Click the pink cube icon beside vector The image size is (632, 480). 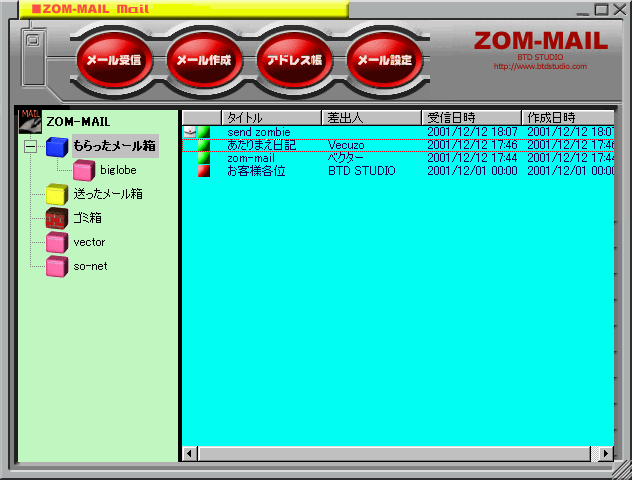pyautogui.click(x=56, y=243)
